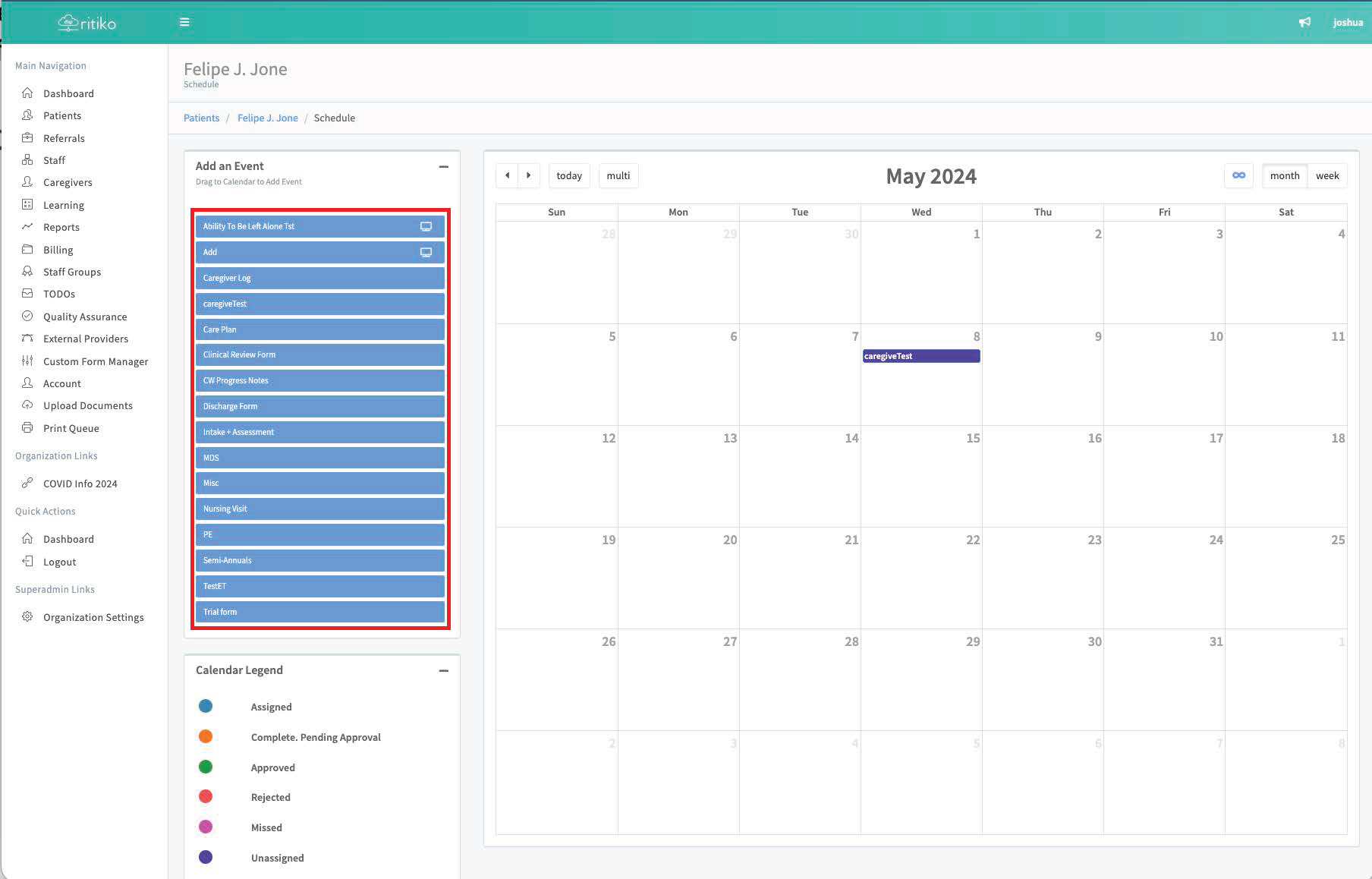The width and height of the screenshot is (1372, 879).
Task: Click monitor icon on Ability To Be Left Alone Tst
Action: point(426,226)
